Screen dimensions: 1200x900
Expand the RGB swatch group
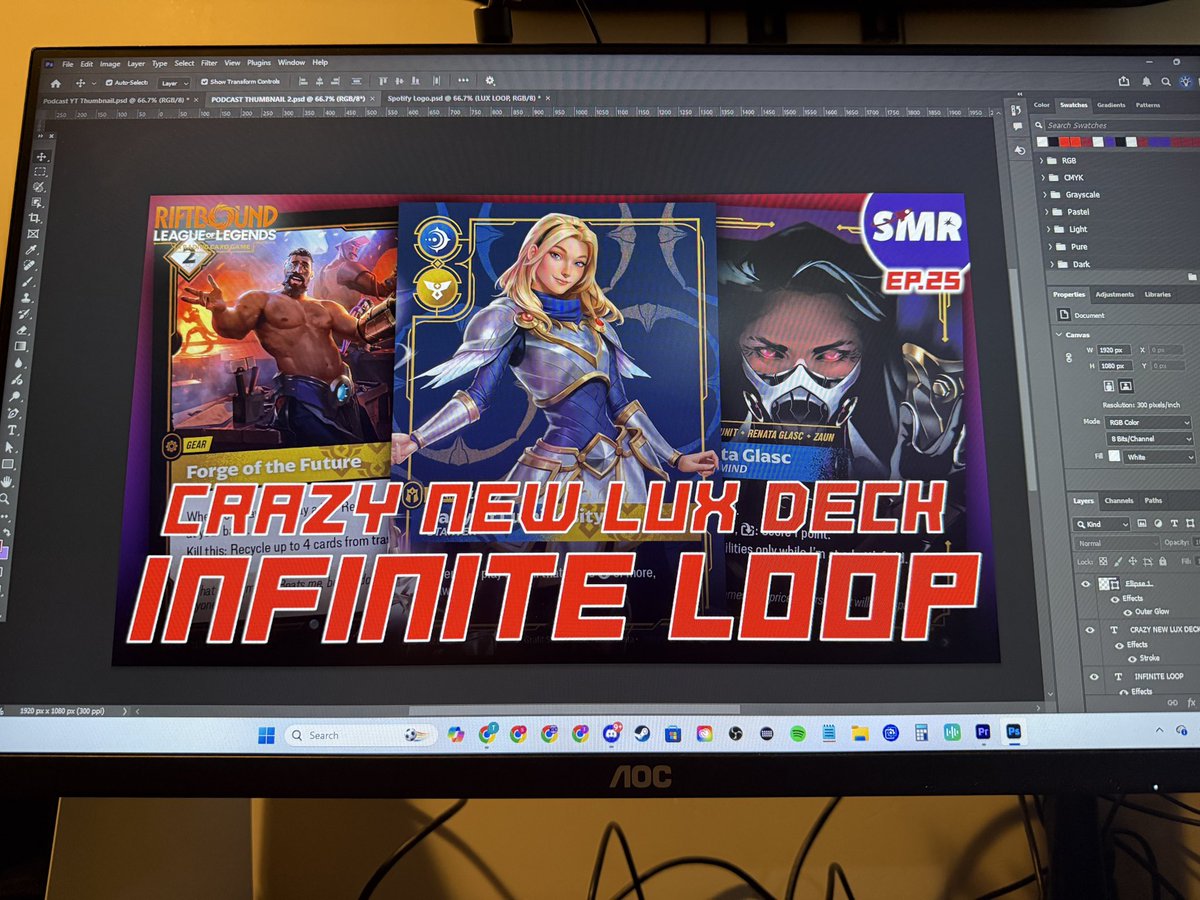[x=1041, y=160]
